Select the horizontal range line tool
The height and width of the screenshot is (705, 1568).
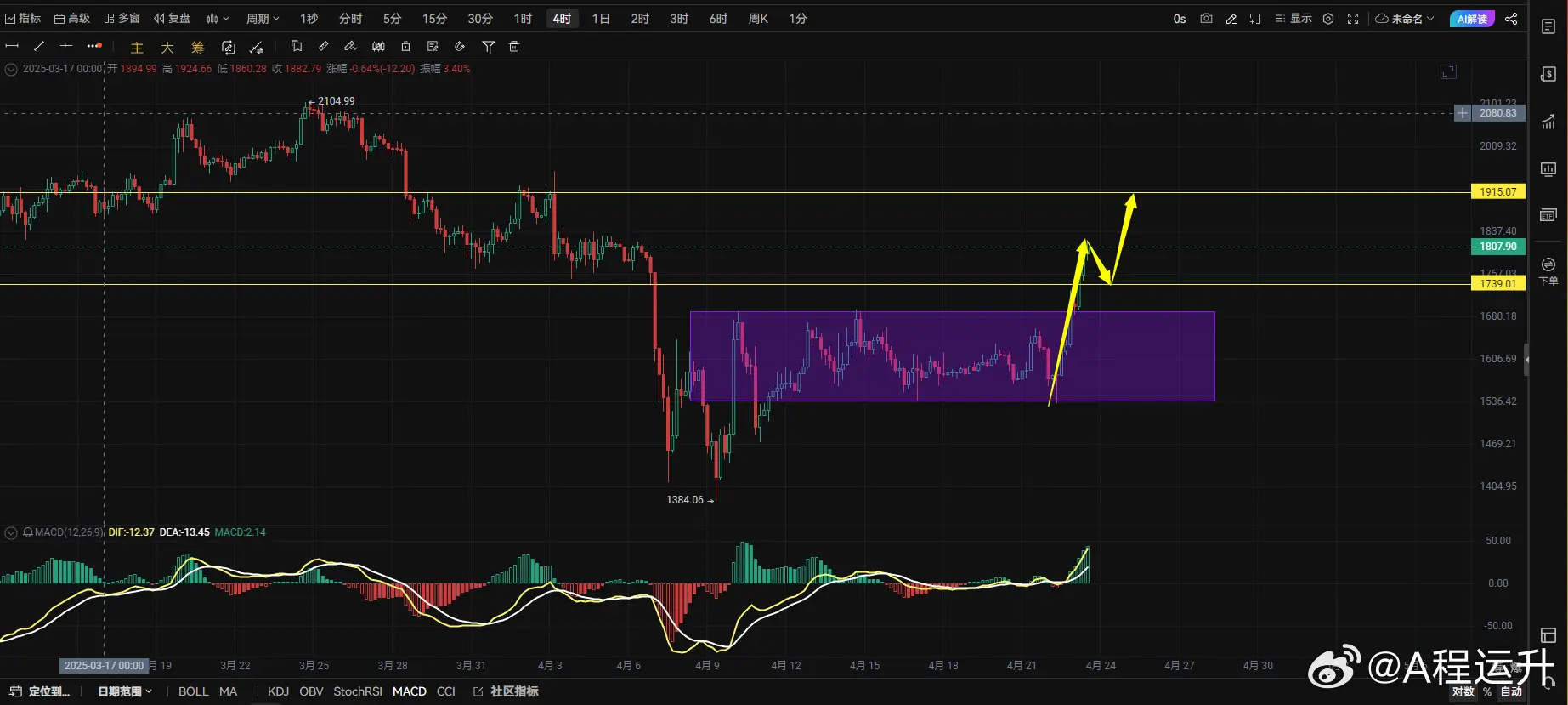[x=12, y=46]
